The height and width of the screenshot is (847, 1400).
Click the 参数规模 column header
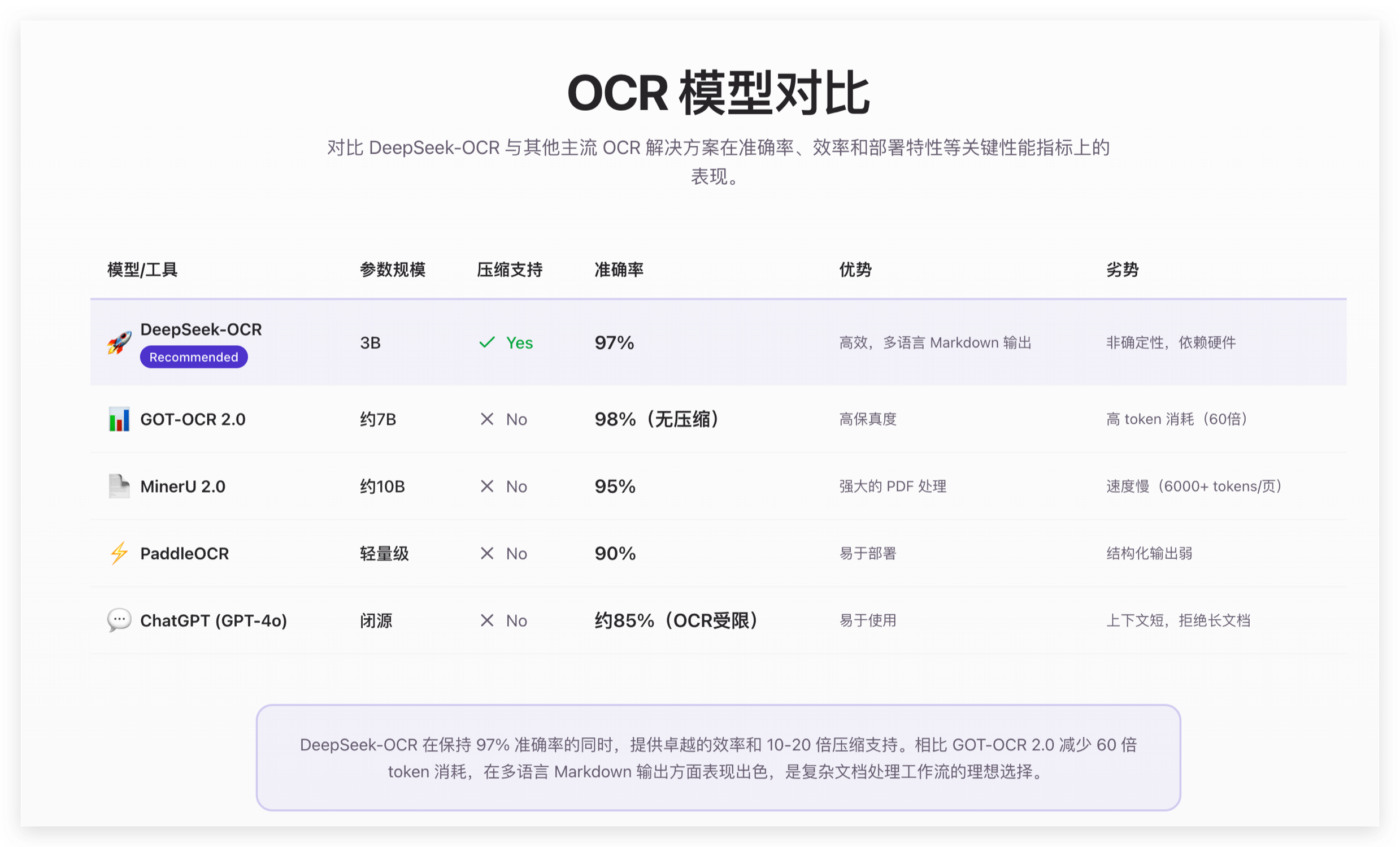tap(393, 270)
